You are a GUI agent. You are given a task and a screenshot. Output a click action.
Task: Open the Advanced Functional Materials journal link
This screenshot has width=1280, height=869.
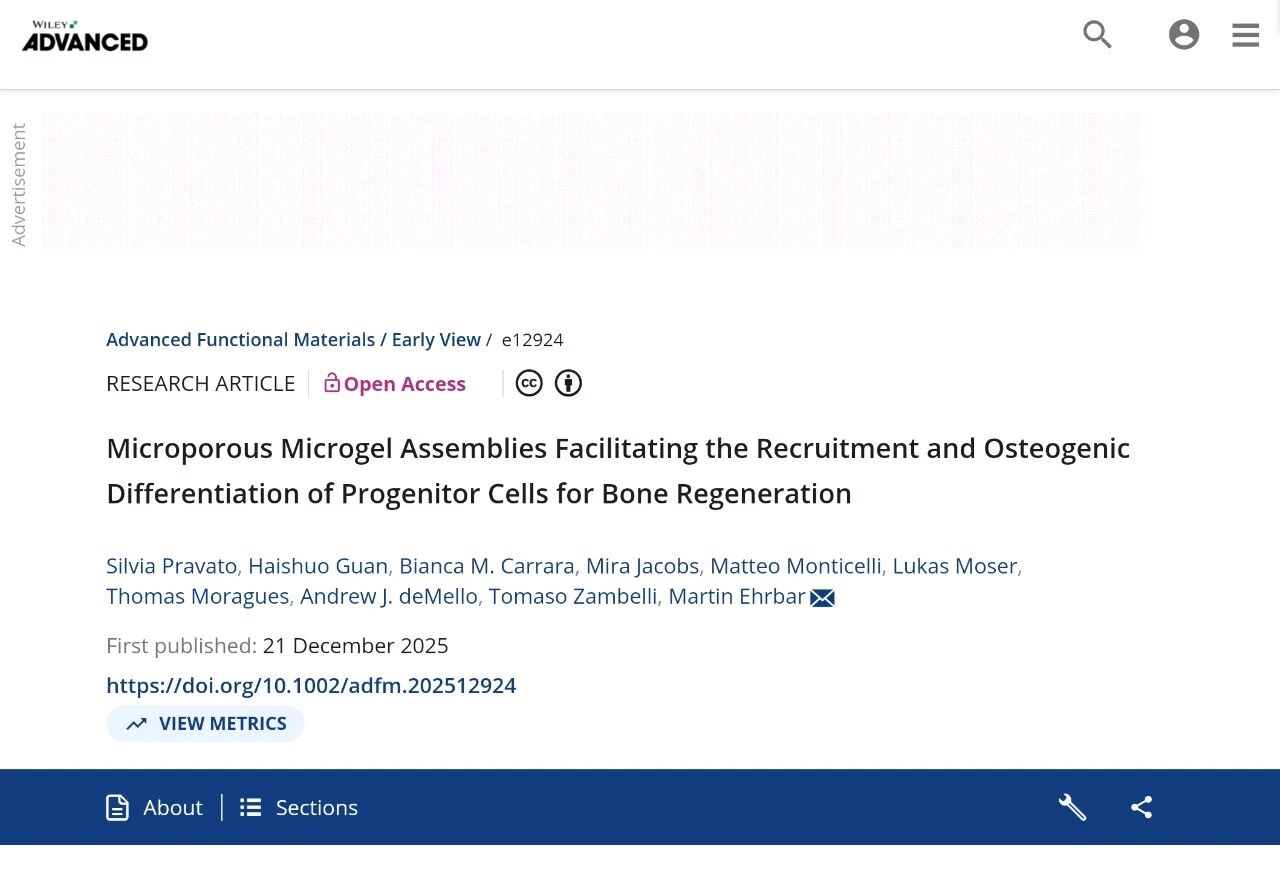pyautogui.click(x=240, y=340)
